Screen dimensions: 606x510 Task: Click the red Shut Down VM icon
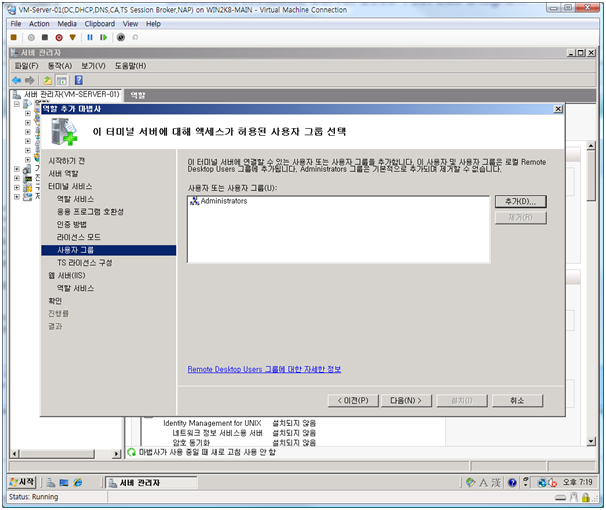click(x=59, y=37)
